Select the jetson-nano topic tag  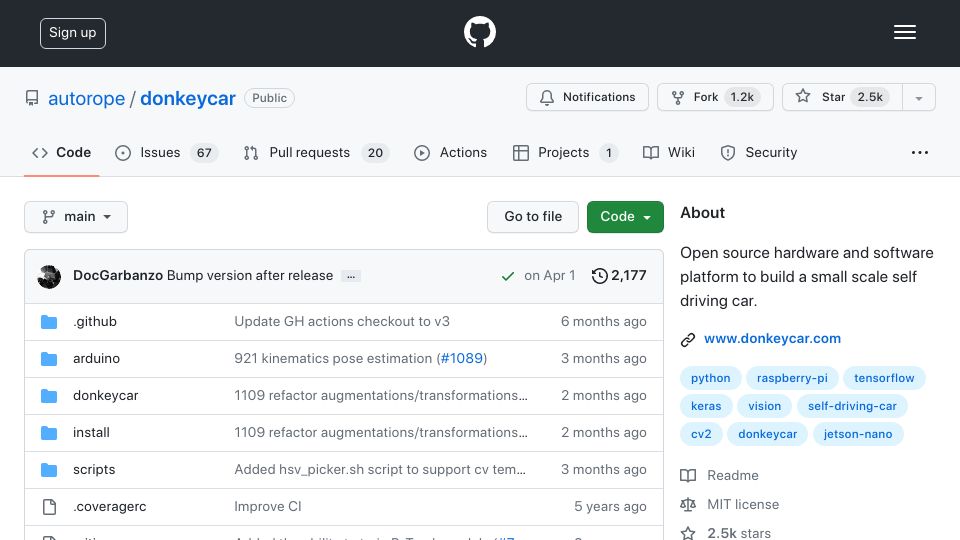click(858, 435)
